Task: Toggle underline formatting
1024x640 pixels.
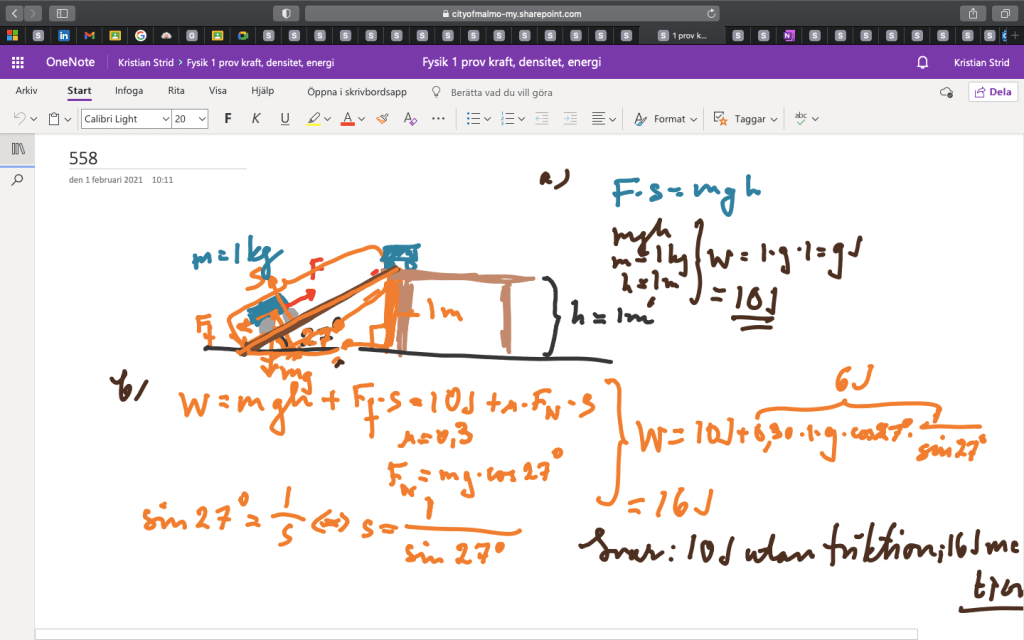Action: tap(285, 118)
